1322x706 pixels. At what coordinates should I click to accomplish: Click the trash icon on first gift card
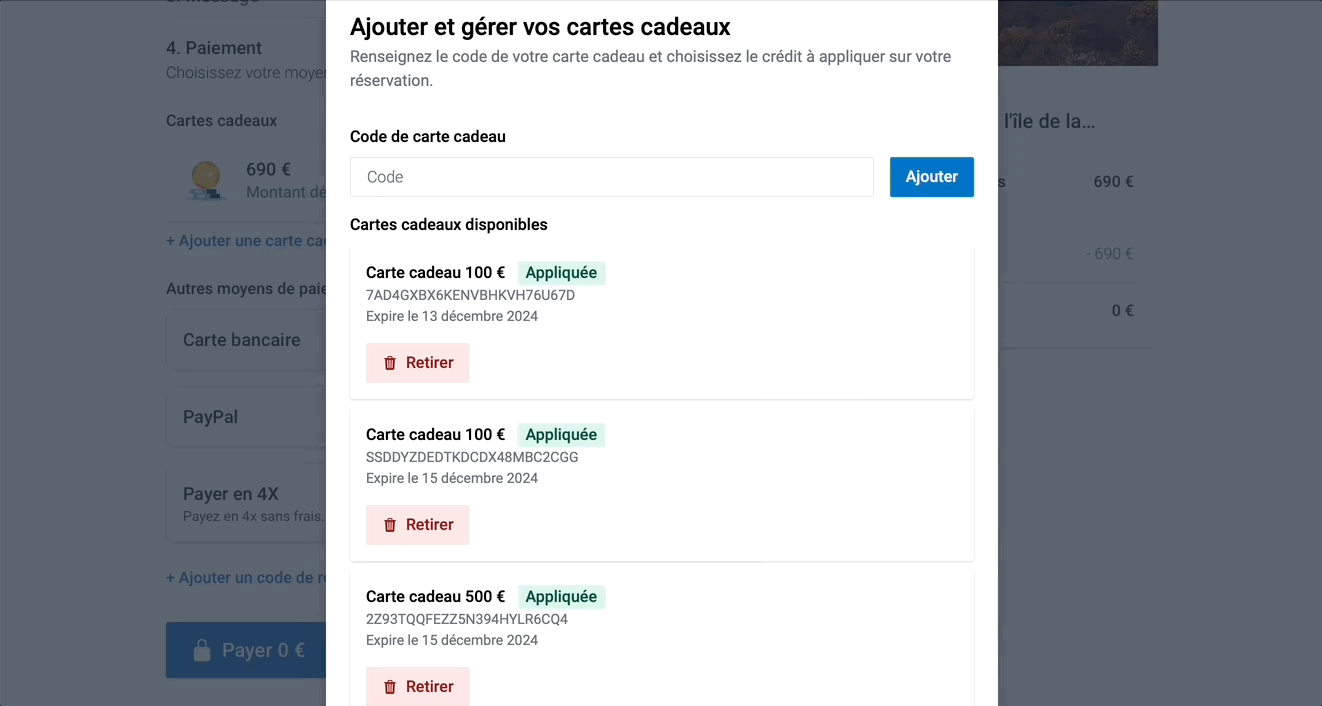pos(390,363)
